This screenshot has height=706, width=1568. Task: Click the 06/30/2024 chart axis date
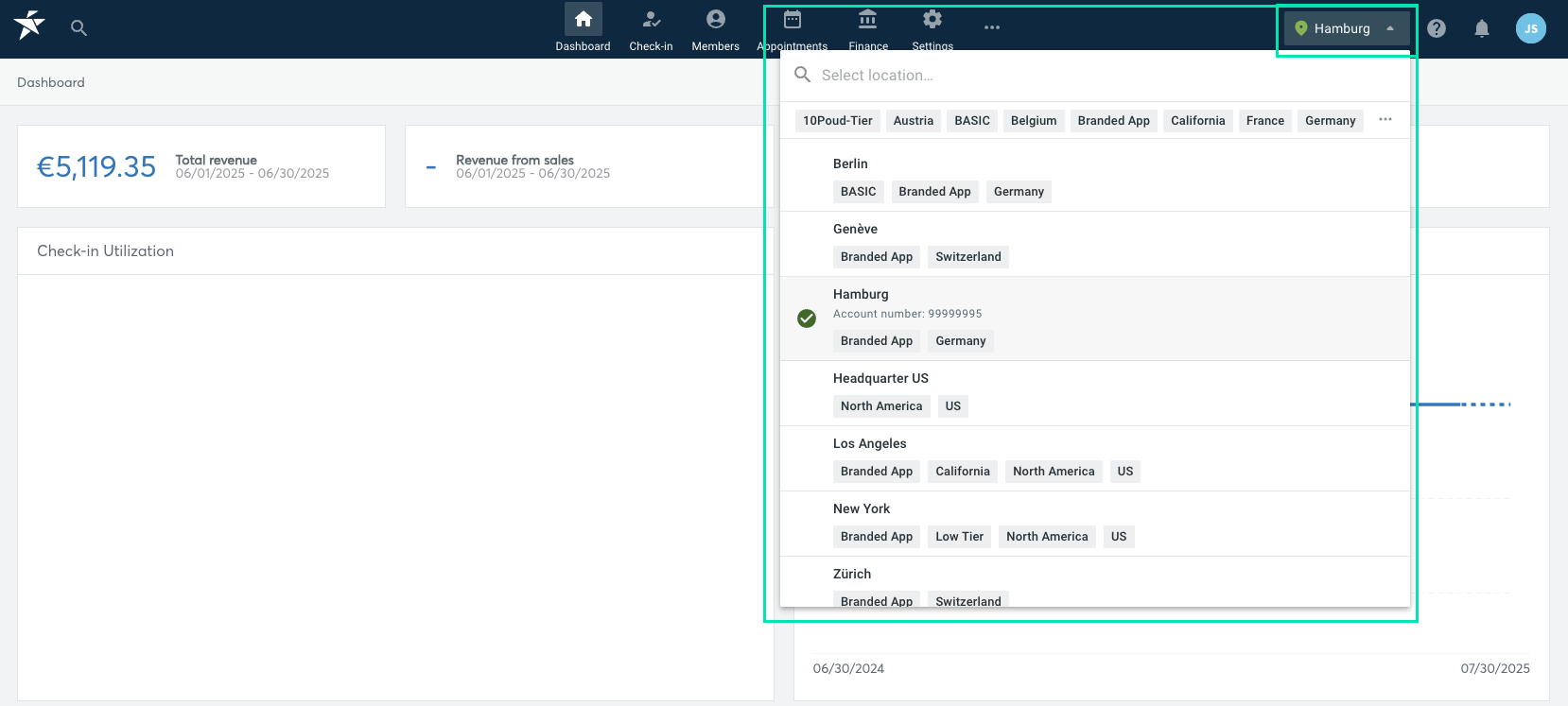(x=848, y=668)
